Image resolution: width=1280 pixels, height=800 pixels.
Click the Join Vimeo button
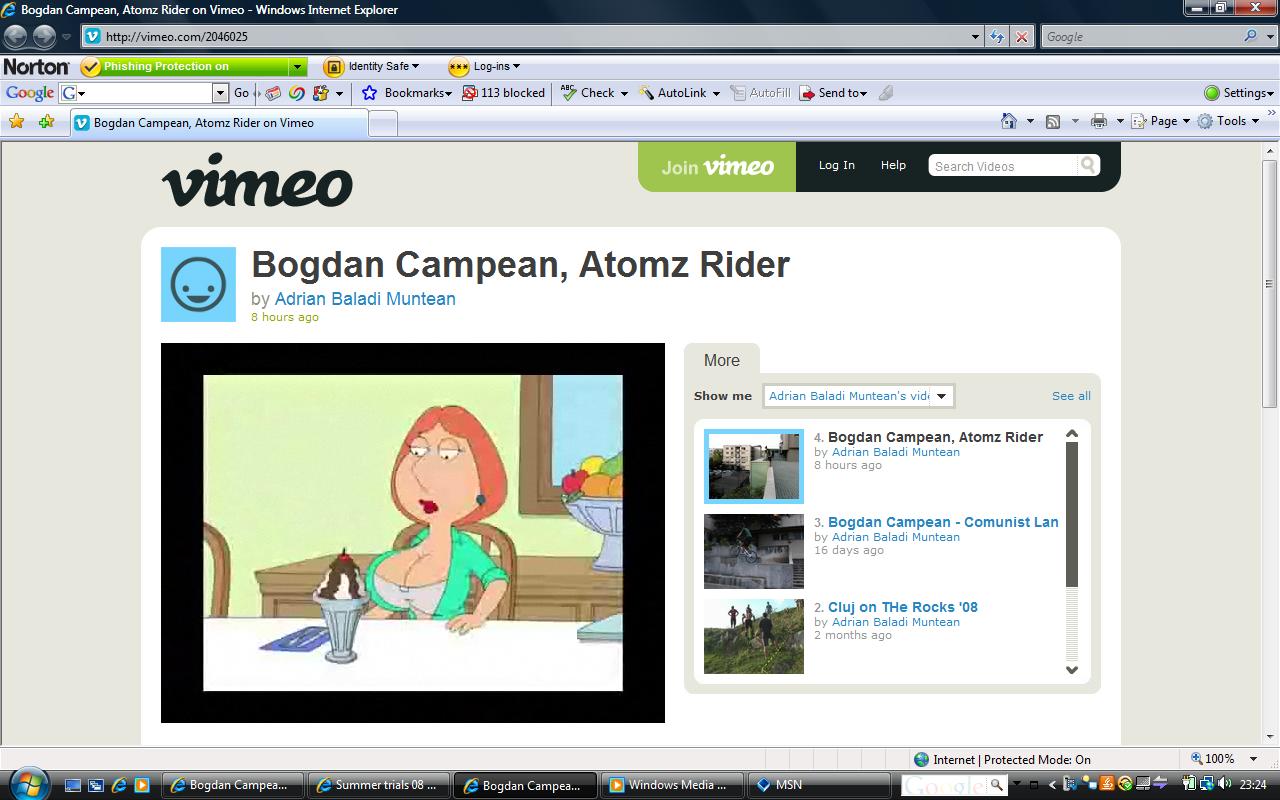tap(717, 167)
